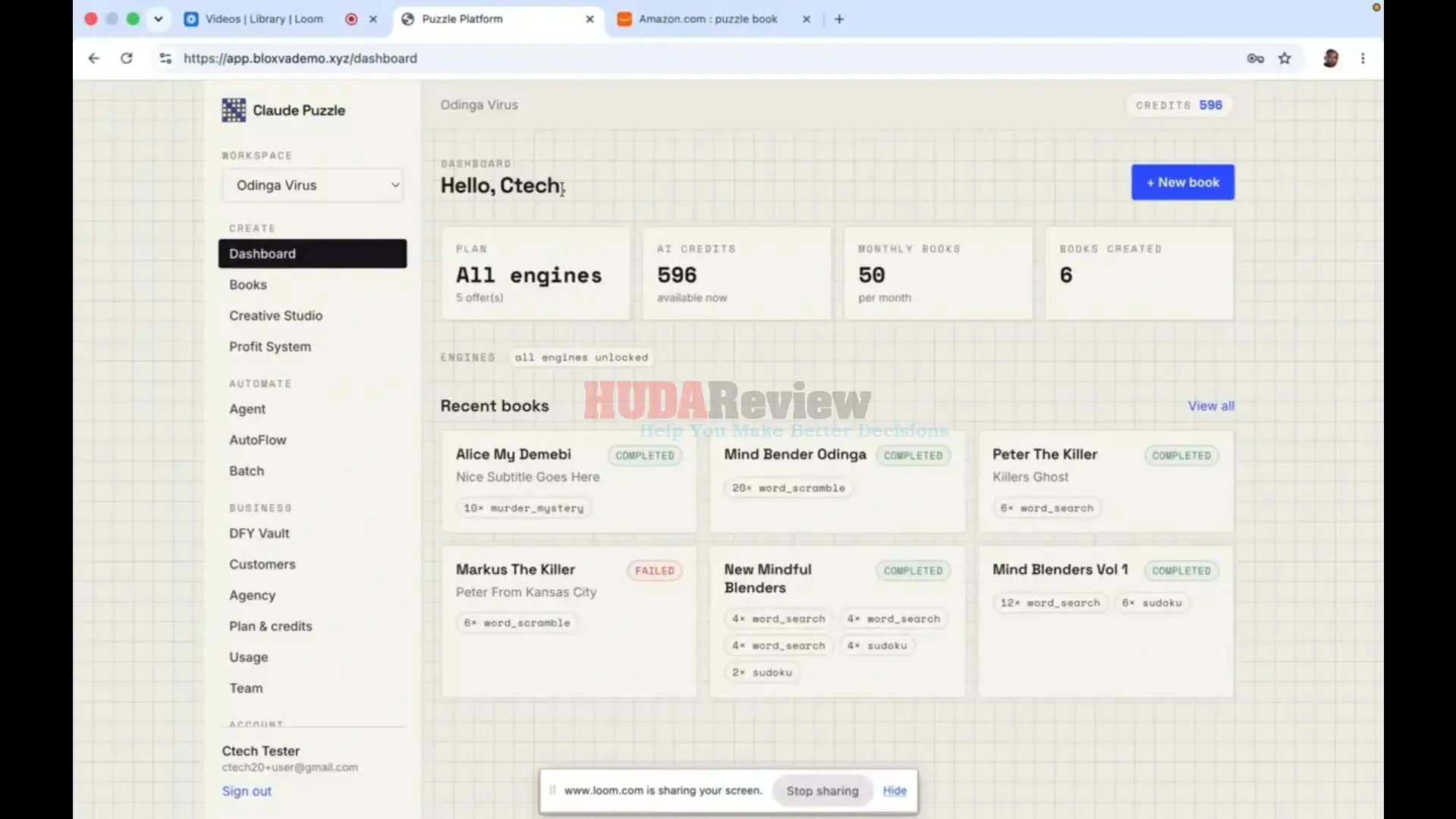Open Peter The Killer book card

(1105, 481)
